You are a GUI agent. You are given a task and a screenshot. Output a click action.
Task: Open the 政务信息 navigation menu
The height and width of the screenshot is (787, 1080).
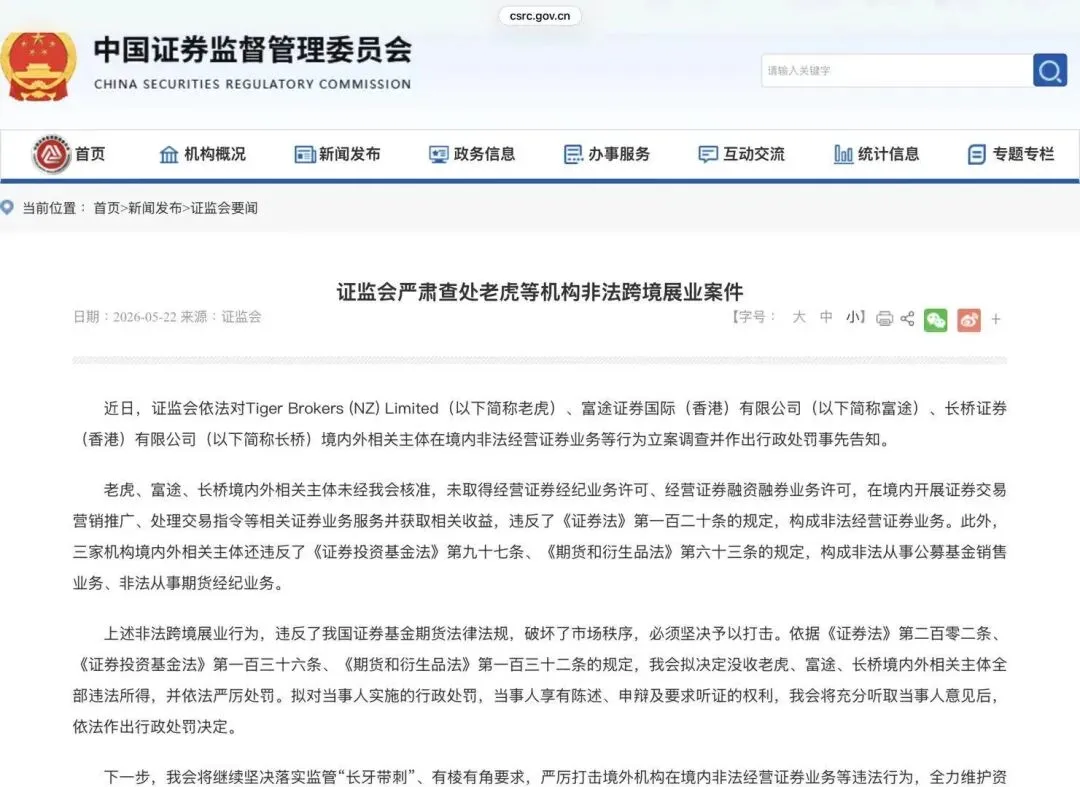[x=472, y=154]
